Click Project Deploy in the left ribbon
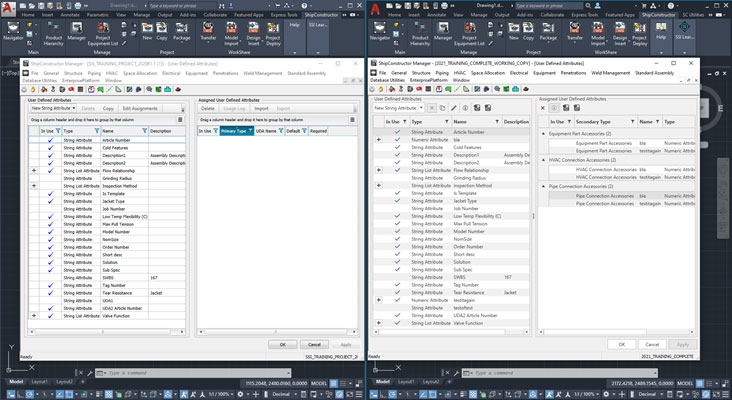The width and height of the screenshot is (732, 400). point(273,34)
